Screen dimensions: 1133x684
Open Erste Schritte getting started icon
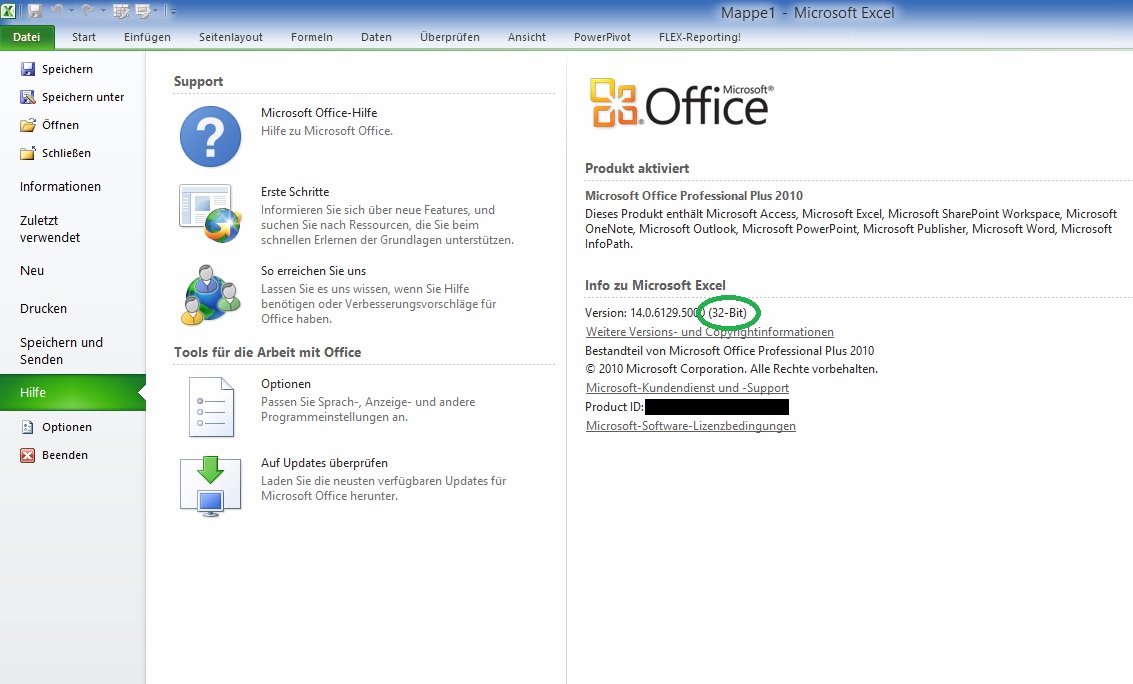(210, 213)
